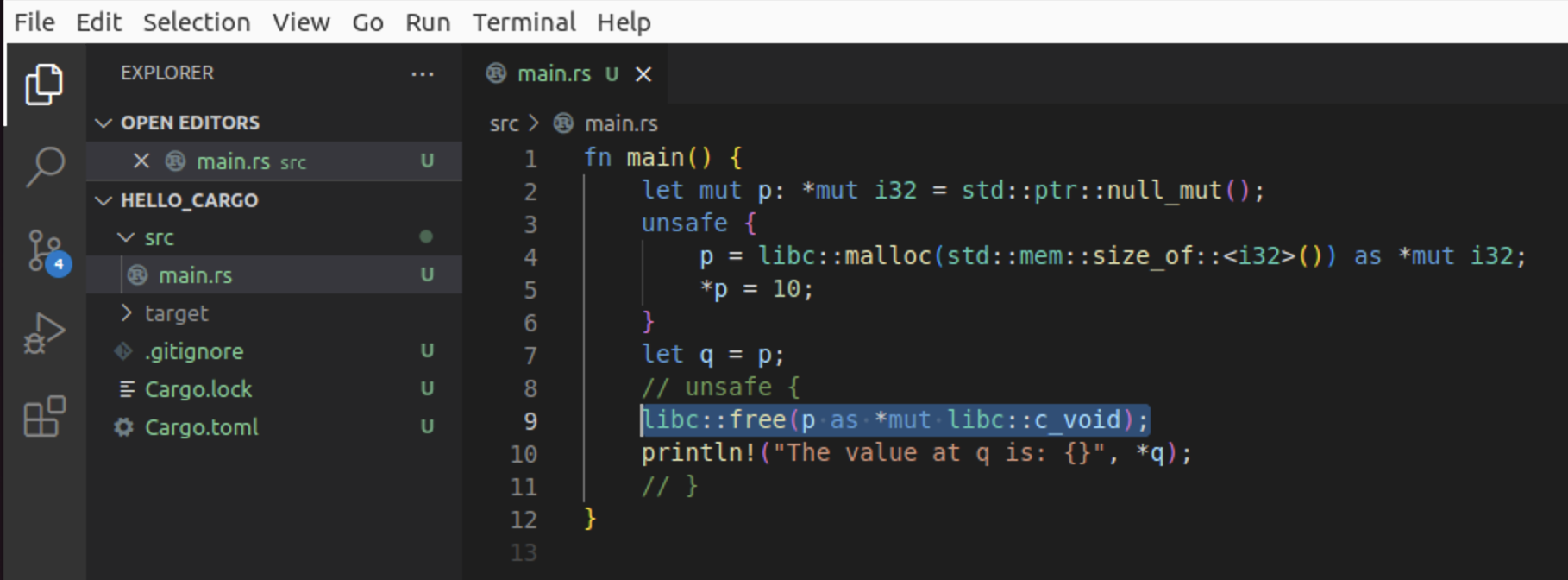The height and width of the screenshot is (580, 1568).
Task: Open the Selection menu
Action: coord(197,22)
